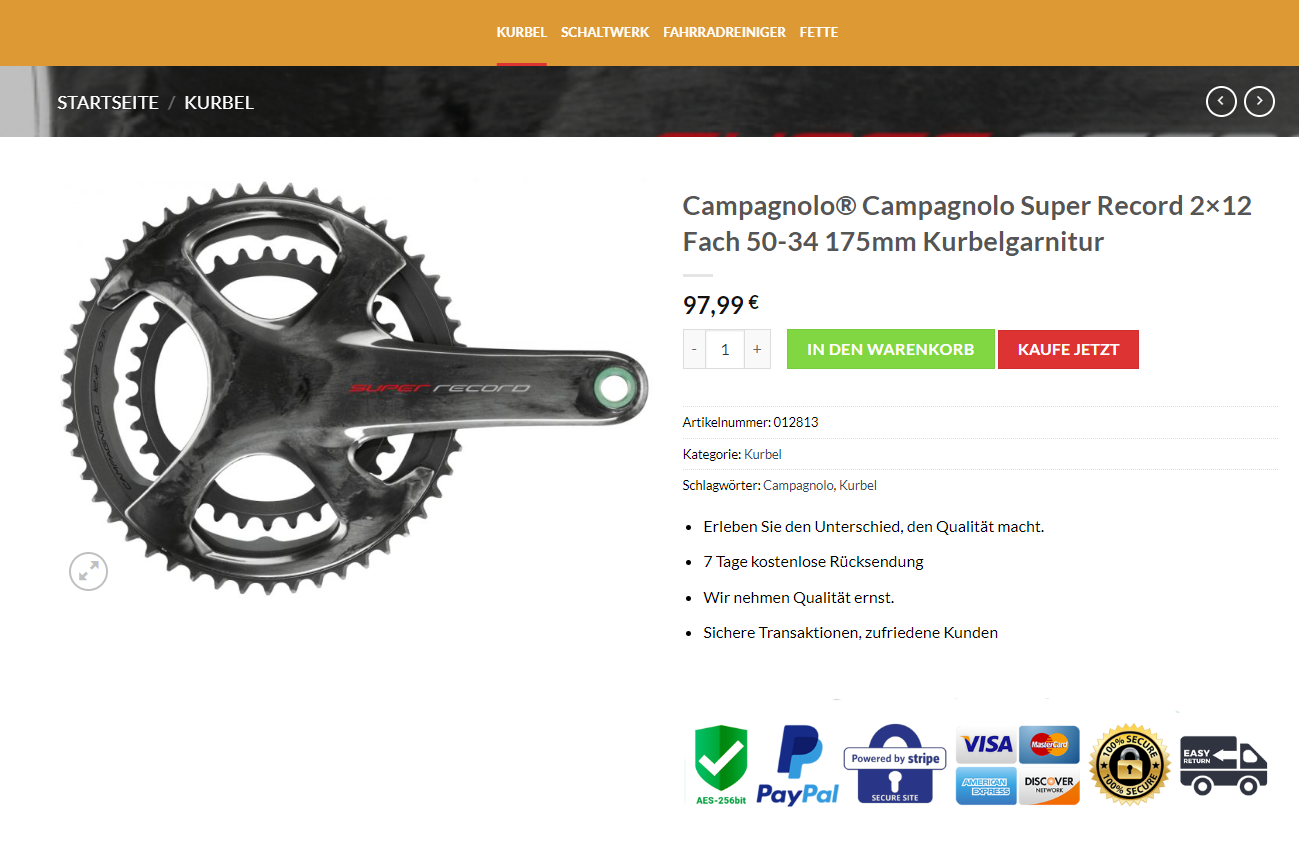The height and width of the screenshot is (843, 1299).
Task: Increase quantity with plus button
Action: tap(757, 349)
